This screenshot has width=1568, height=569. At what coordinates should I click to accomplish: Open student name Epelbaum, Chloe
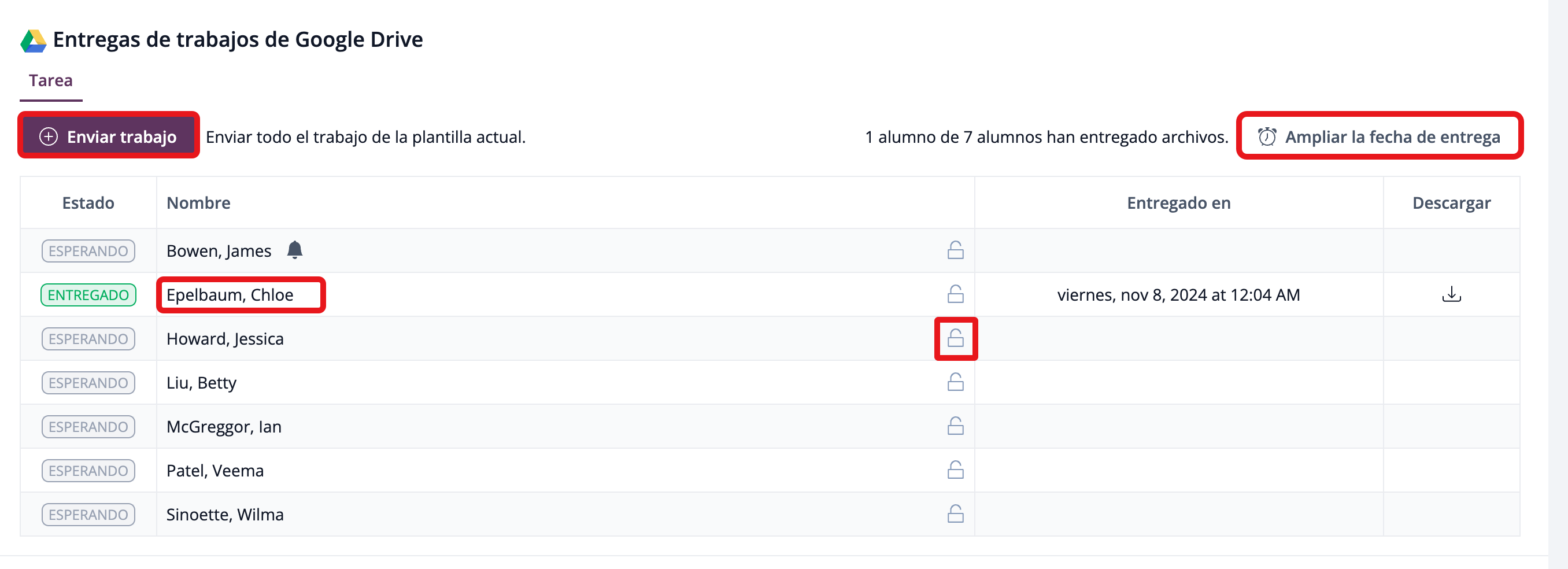pos(230,295)
